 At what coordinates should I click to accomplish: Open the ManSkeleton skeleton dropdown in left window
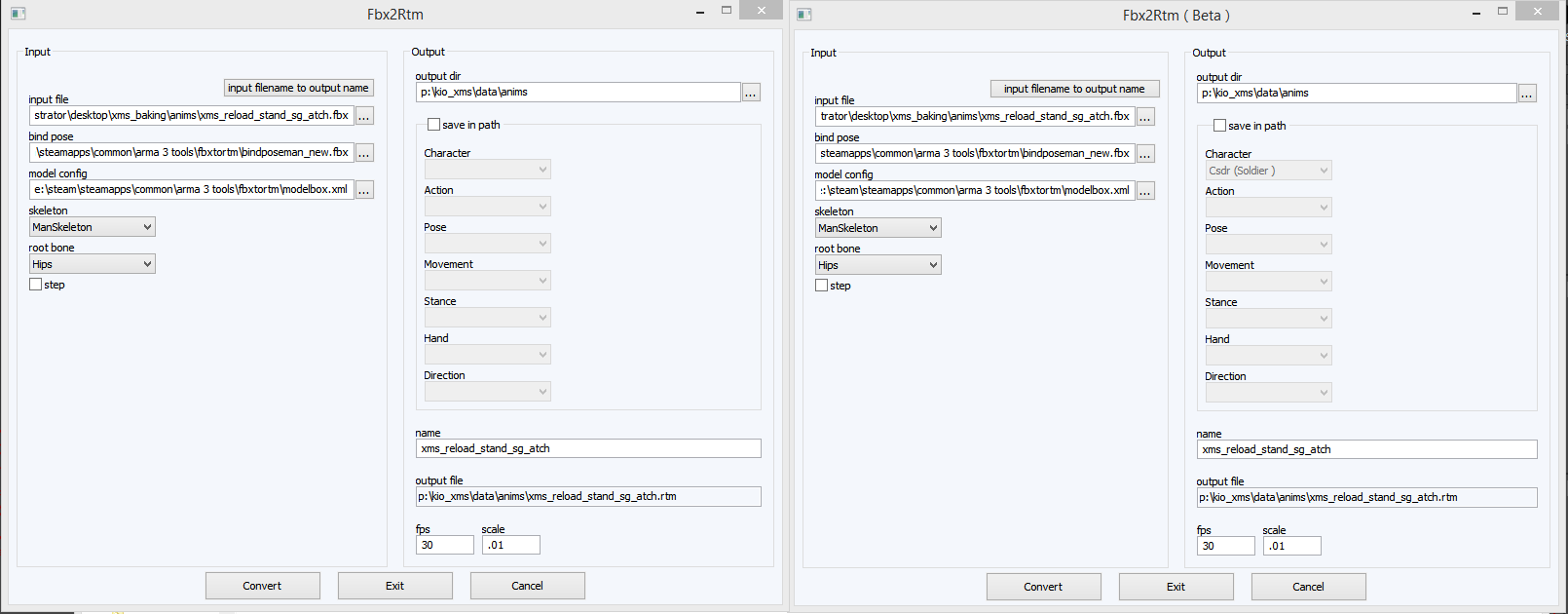[93, 227]
